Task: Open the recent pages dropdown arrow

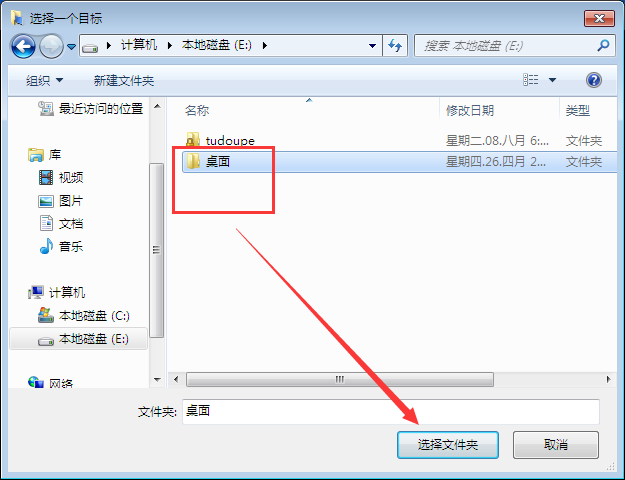Action: click(71, 47)
